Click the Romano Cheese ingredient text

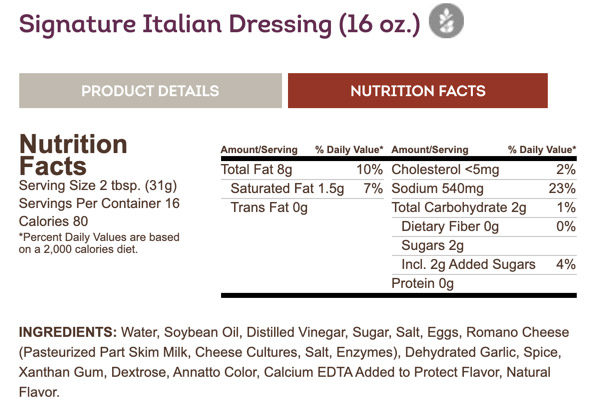pos(518,332)
